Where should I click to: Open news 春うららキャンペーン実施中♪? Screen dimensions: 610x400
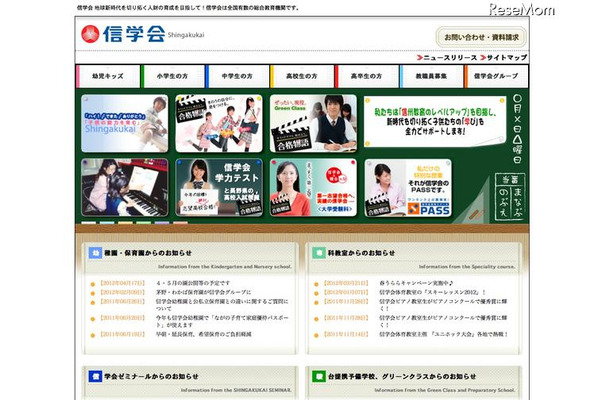(x=416, y=283)
